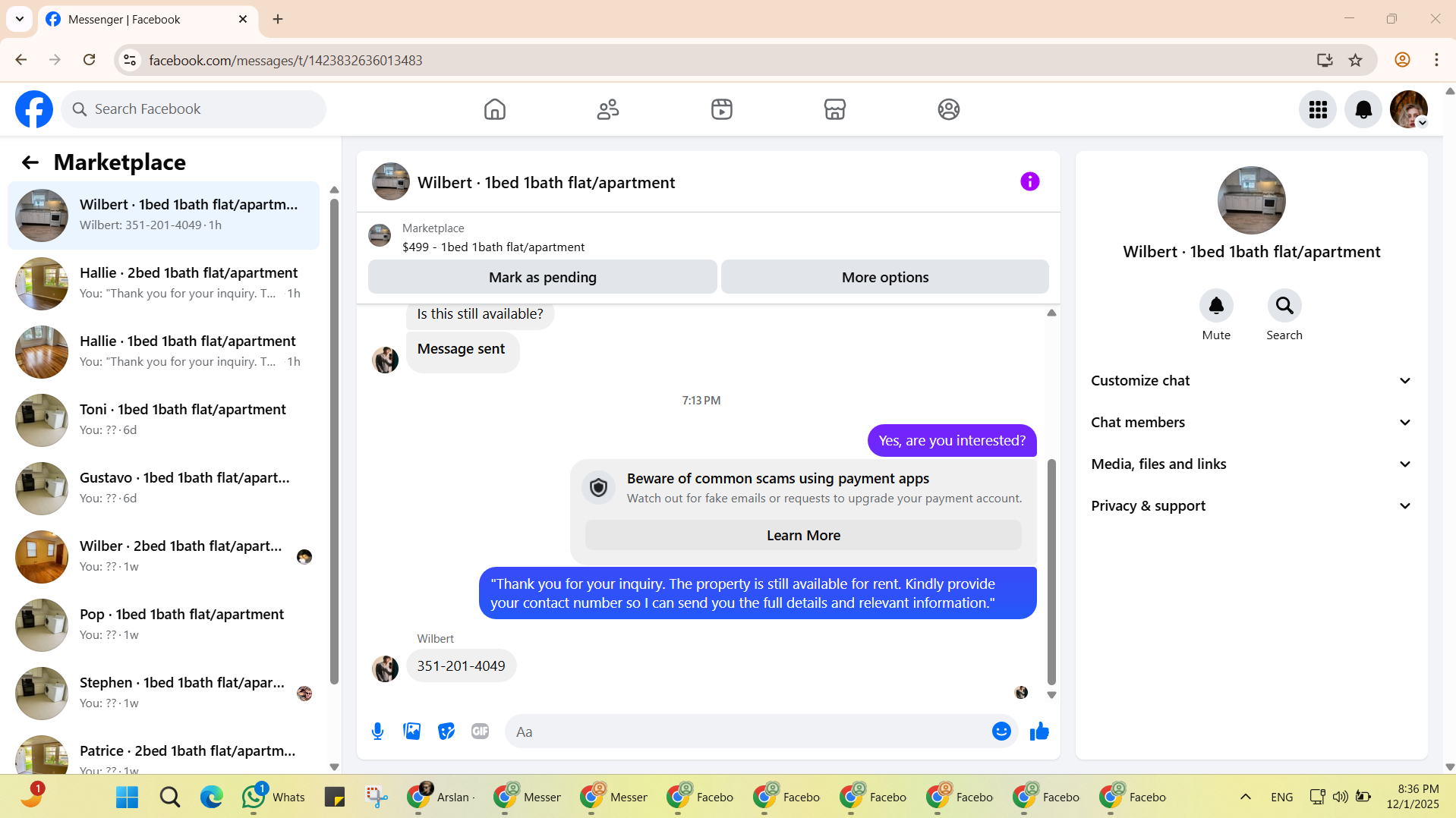This screenshot has height=818, width=1456.
Task: Click the browser address bar URL
Action: pyautogui.click(x=285, y=60)
